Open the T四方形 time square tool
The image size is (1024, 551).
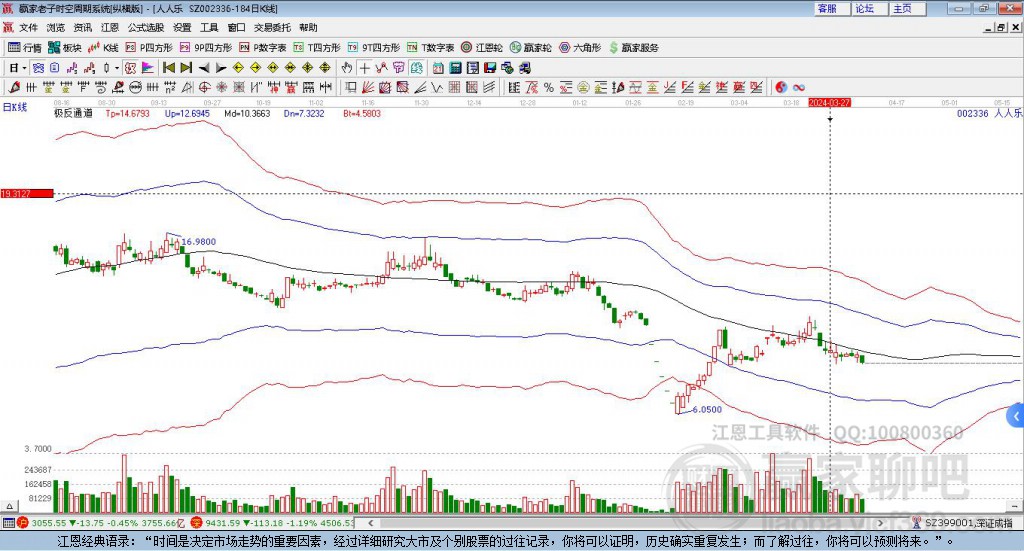point(317,48)
